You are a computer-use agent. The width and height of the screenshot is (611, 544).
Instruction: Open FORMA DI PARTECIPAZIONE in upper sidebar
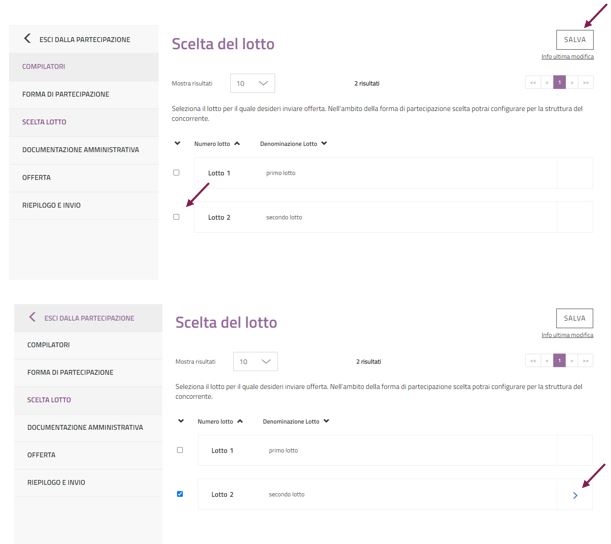[66, 94]
